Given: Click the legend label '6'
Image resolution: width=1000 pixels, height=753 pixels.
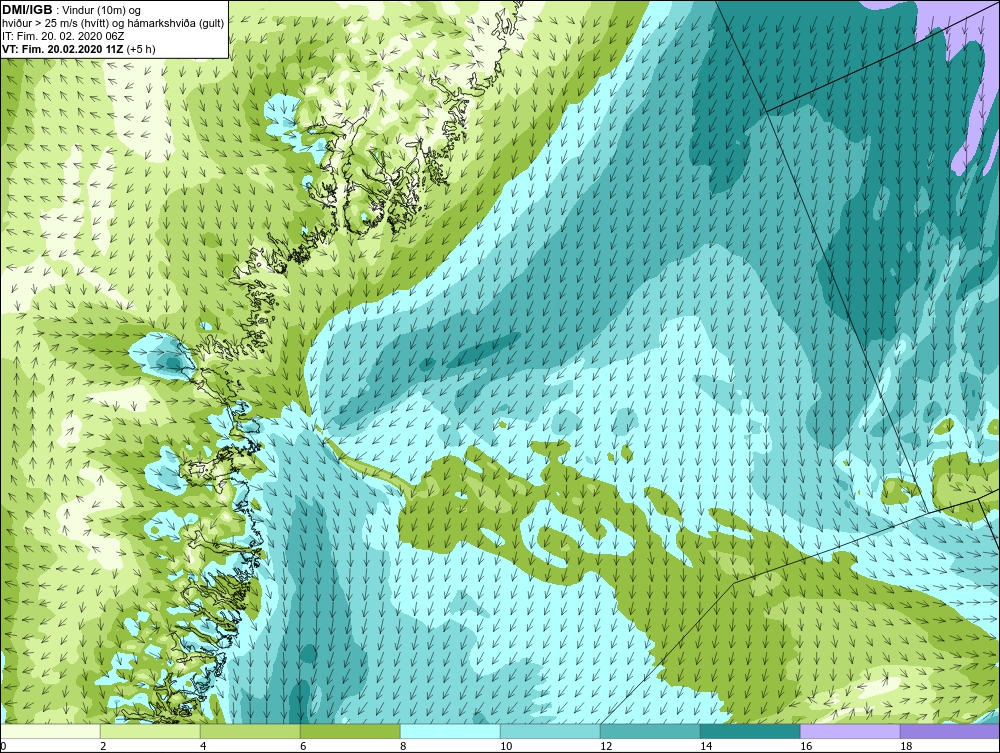Looking at the screenshot, I should pyautogui.click(x=303, y=746).
